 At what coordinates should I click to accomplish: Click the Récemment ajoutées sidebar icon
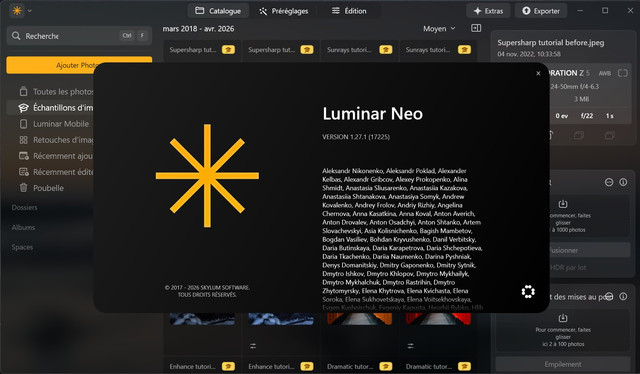point(24,156)
